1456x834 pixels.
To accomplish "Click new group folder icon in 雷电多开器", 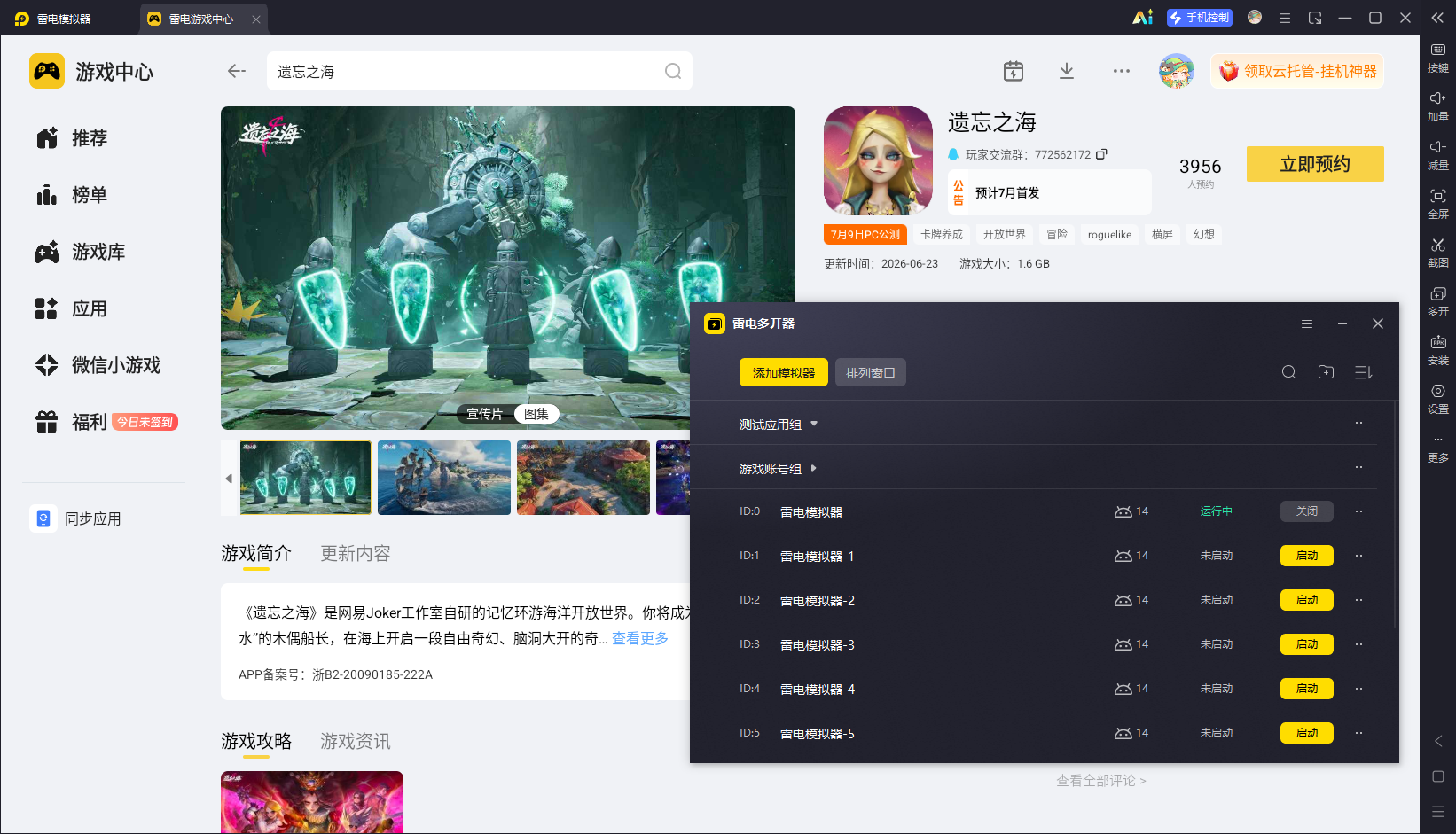I will (x=1326, y=372).
